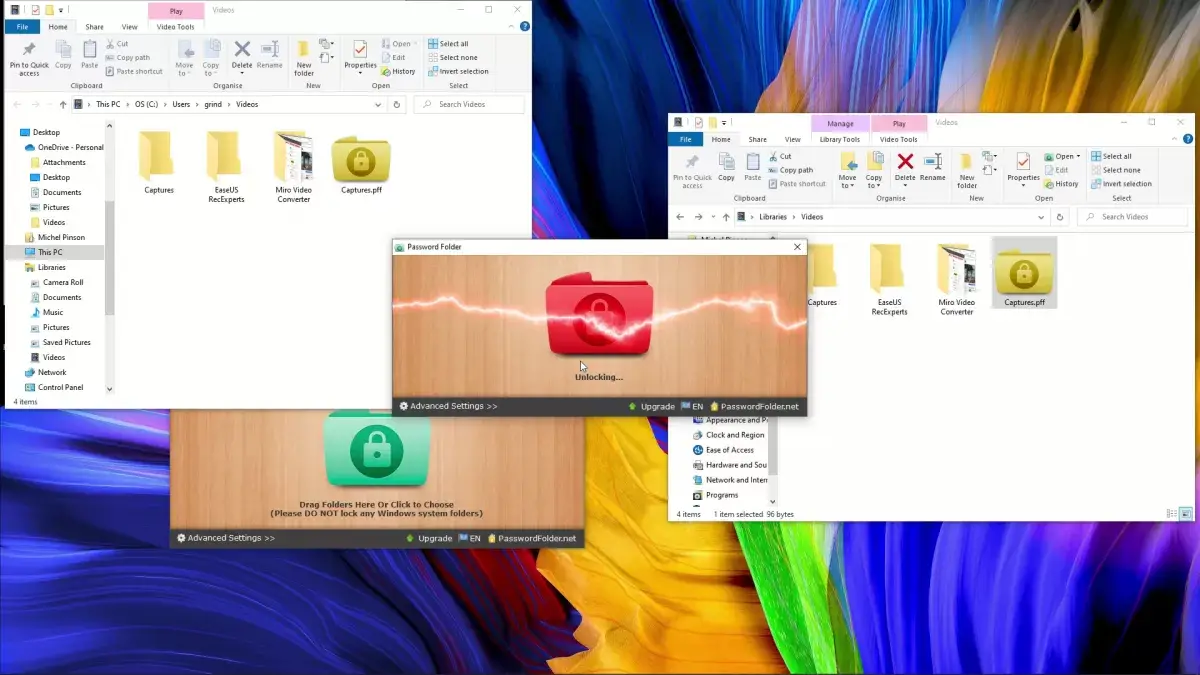Select Camera Roll in left navigation tree

[56, 282]
